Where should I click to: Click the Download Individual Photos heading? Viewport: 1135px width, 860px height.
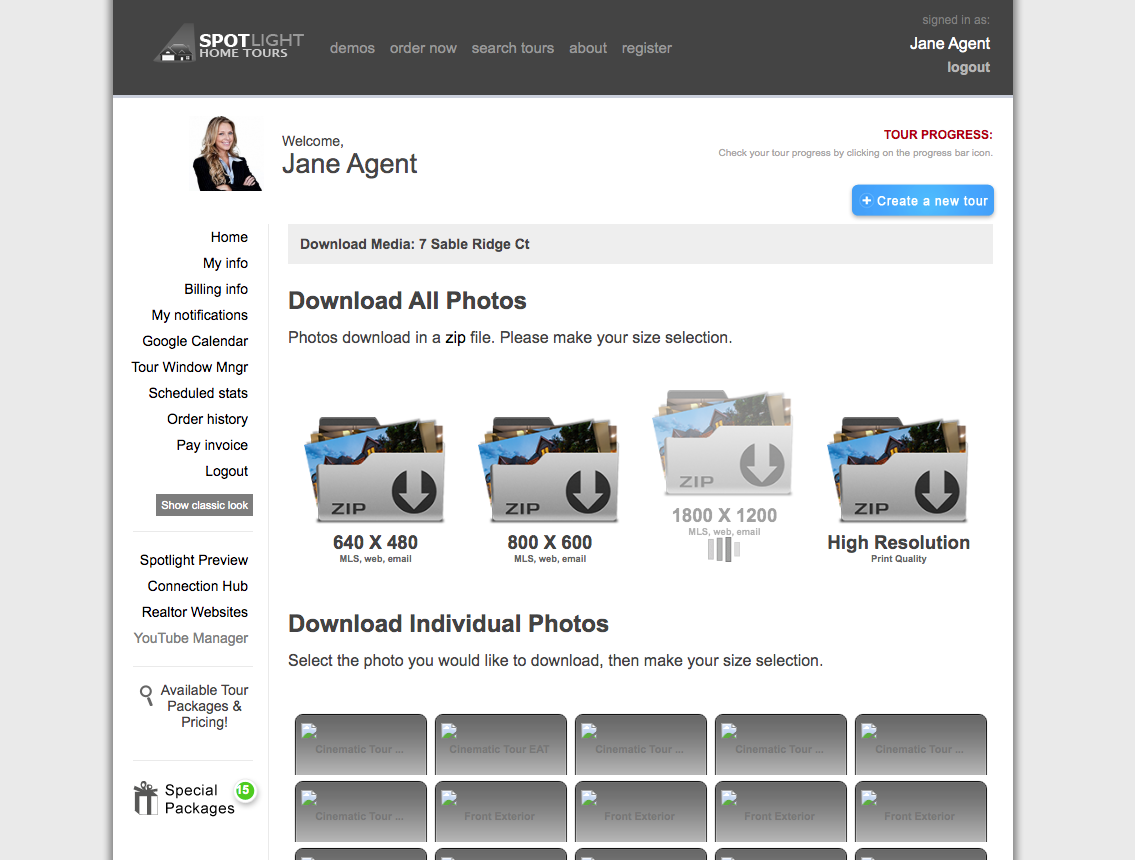[x=448, y=624]
